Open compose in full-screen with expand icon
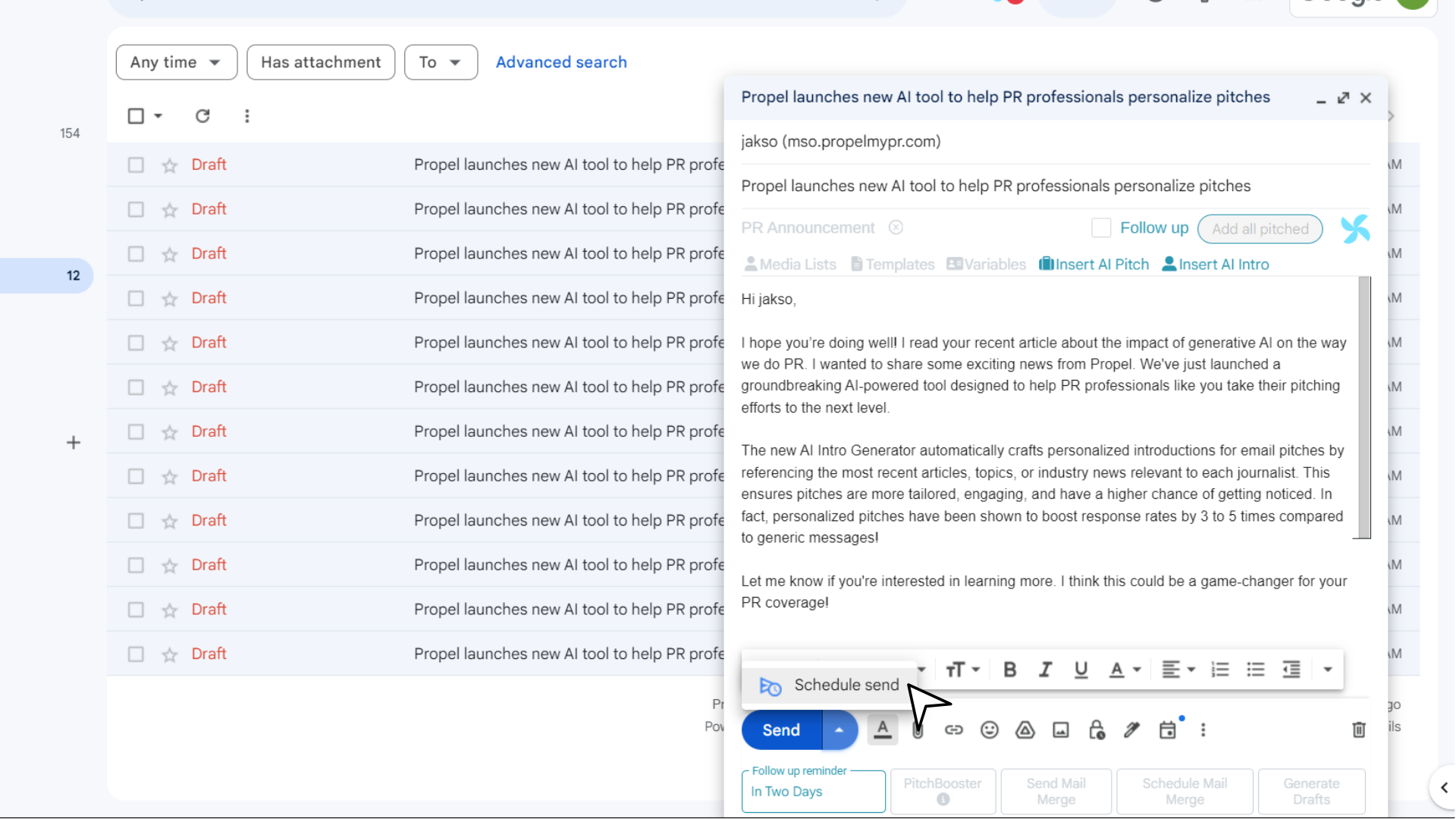 click(1343, 98)
